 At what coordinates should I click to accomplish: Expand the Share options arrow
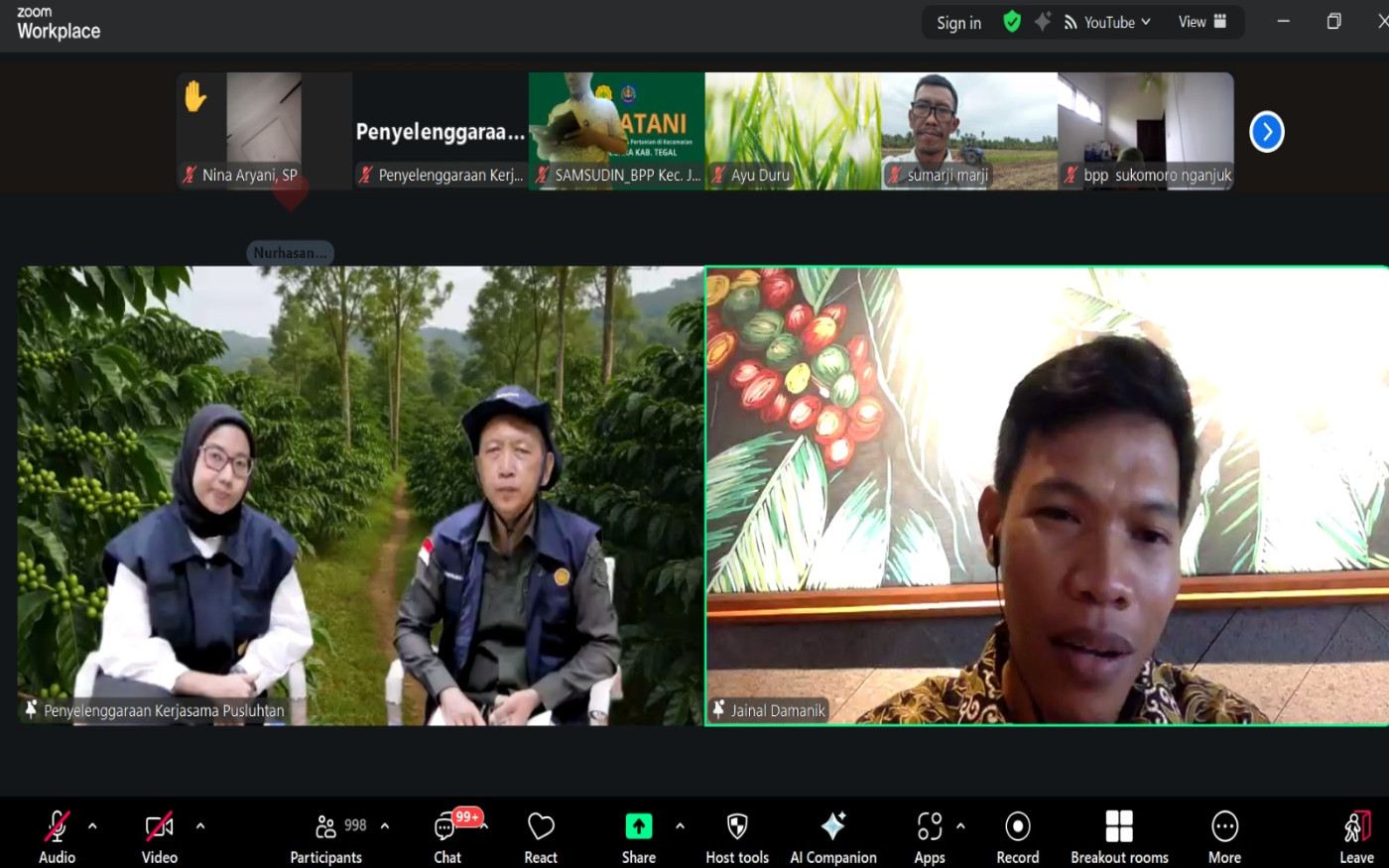(x=680, y=825)
